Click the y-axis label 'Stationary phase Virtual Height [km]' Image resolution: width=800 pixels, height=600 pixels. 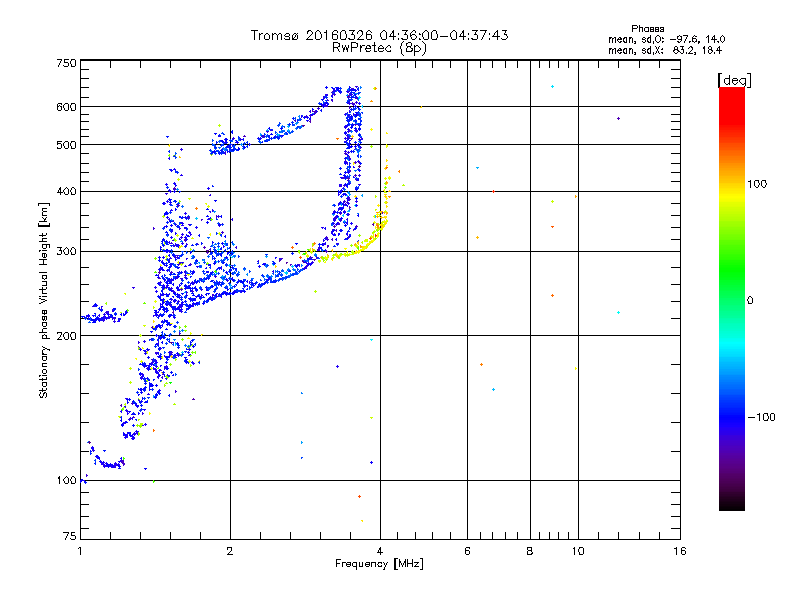click(x=44, y=300)
